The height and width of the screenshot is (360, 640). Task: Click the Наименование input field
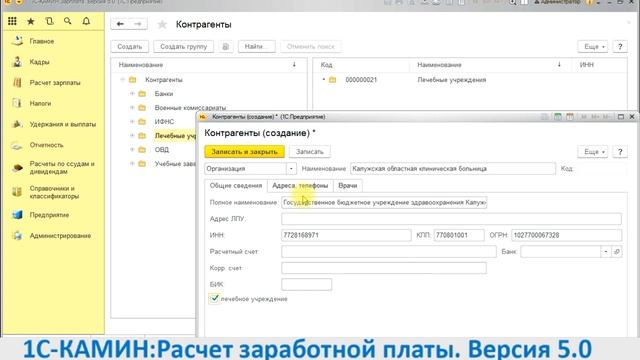(453, 169)
